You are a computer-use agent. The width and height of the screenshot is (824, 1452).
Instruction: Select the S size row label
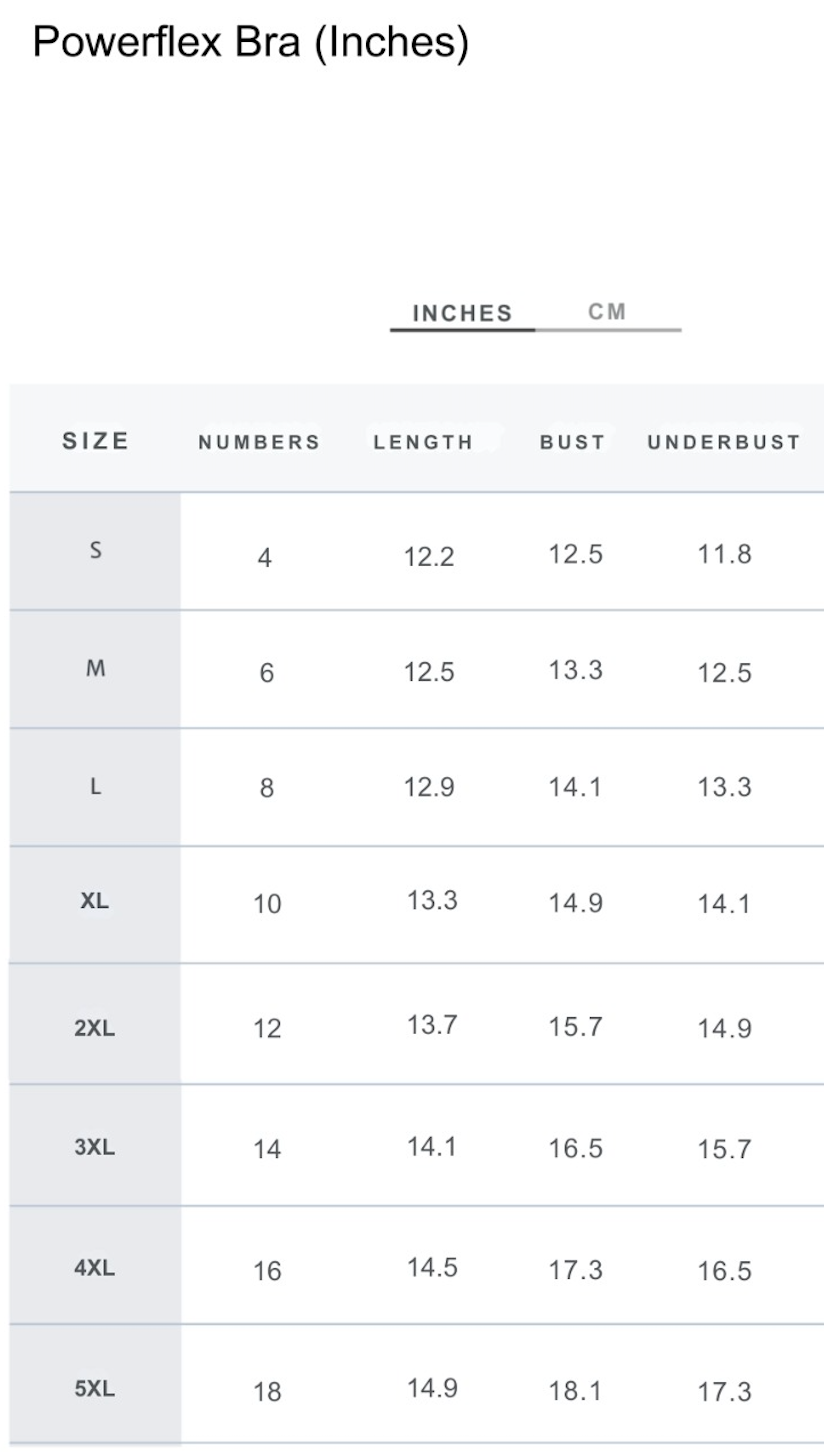(96, 550)
